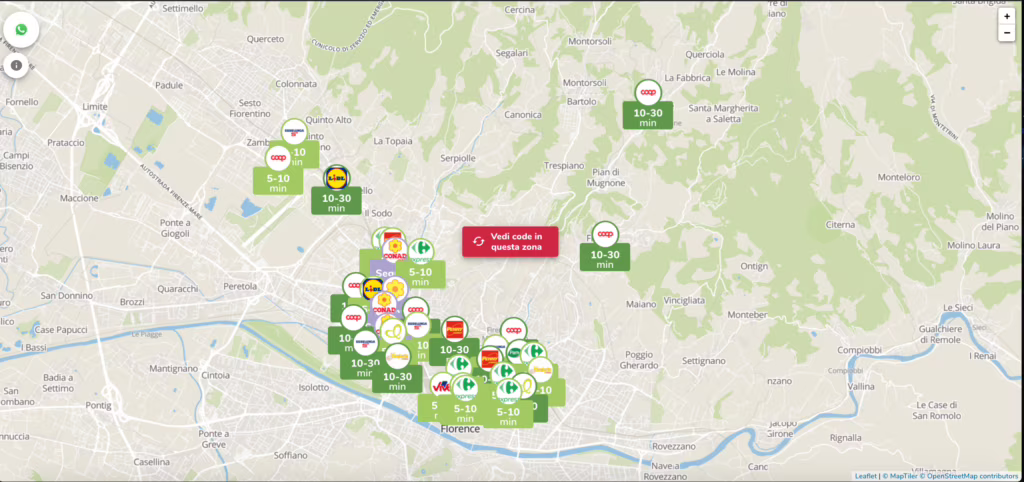Click 10-30 min badge left of Maiano

[x=605, y=259]
